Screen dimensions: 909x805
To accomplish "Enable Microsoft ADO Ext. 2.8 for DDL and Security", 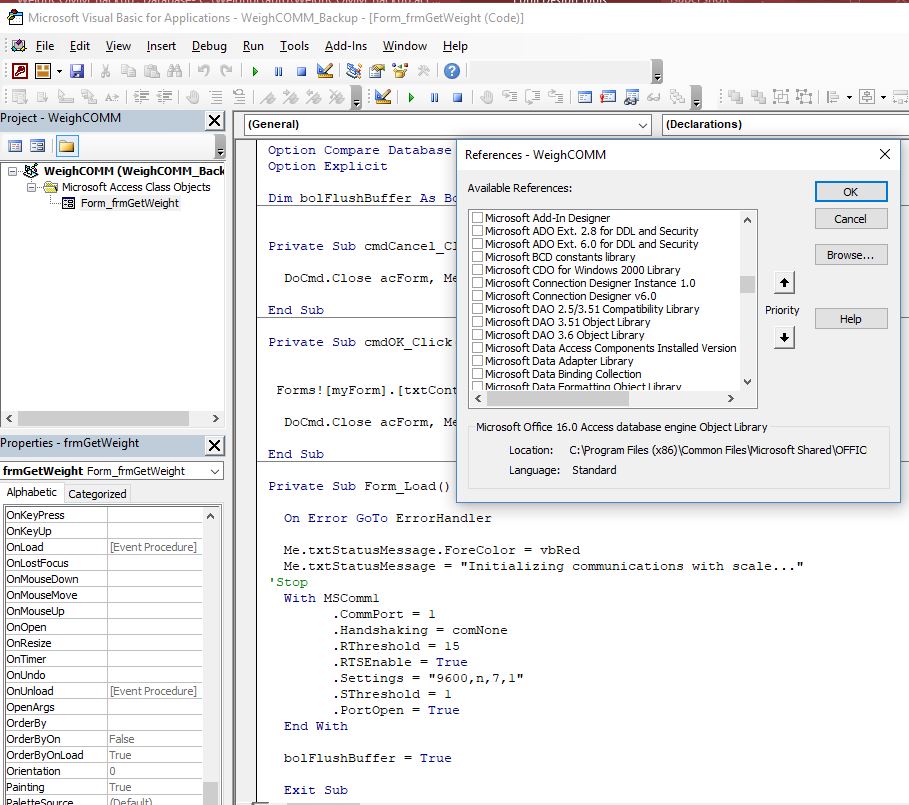I will [478, 231].
